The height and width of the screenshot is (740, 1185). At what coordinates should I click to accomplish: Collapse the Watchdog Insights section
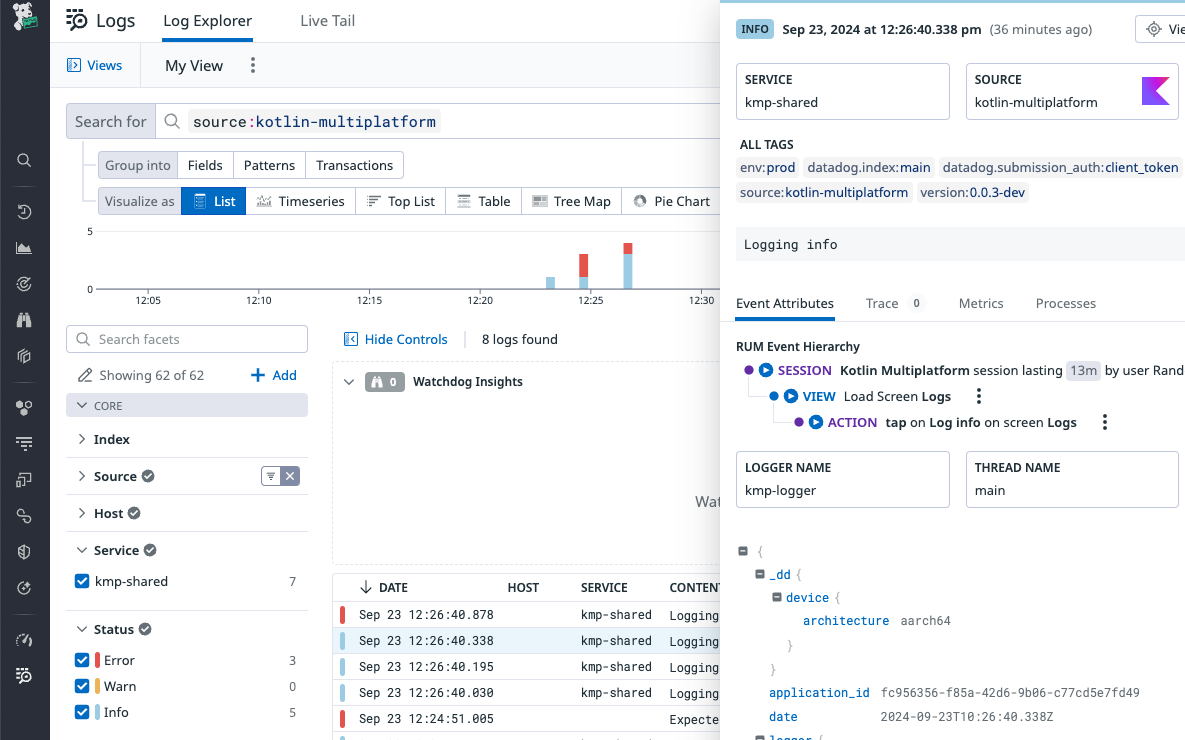click(x=349, y=381)
